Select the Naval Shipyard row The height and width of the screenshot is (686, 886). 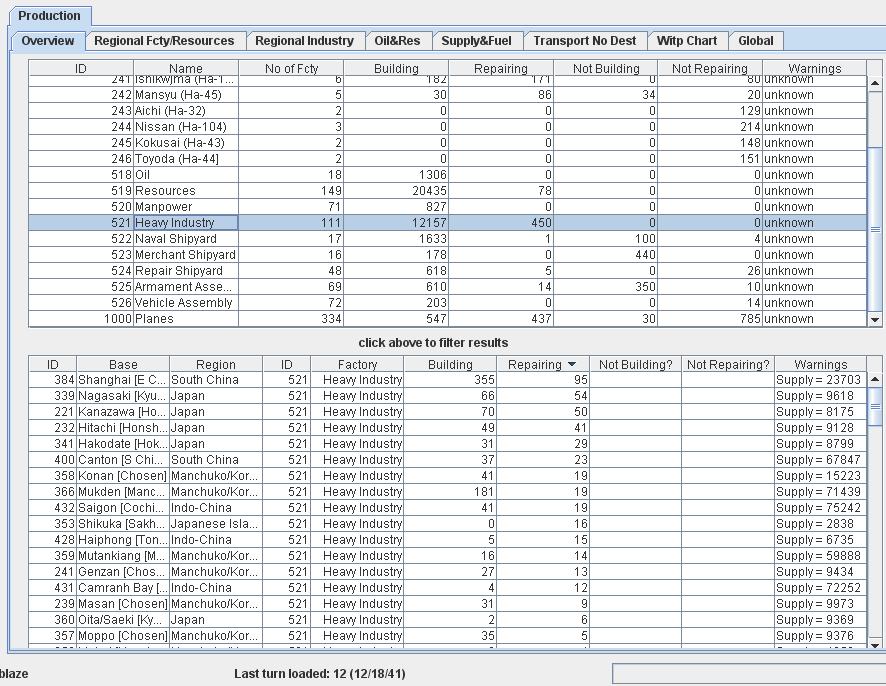447,238
